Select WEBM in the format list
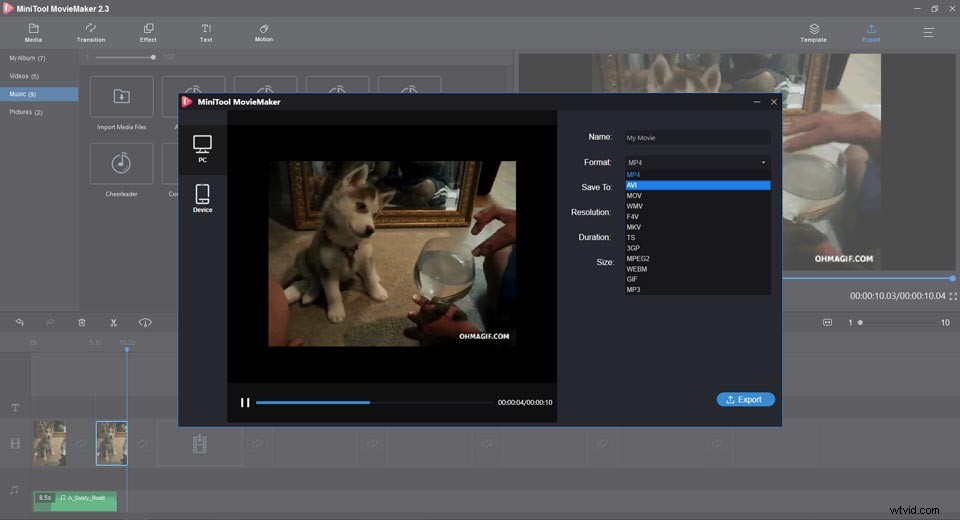This screenshot has width=960, height=520. click(697, 269)
